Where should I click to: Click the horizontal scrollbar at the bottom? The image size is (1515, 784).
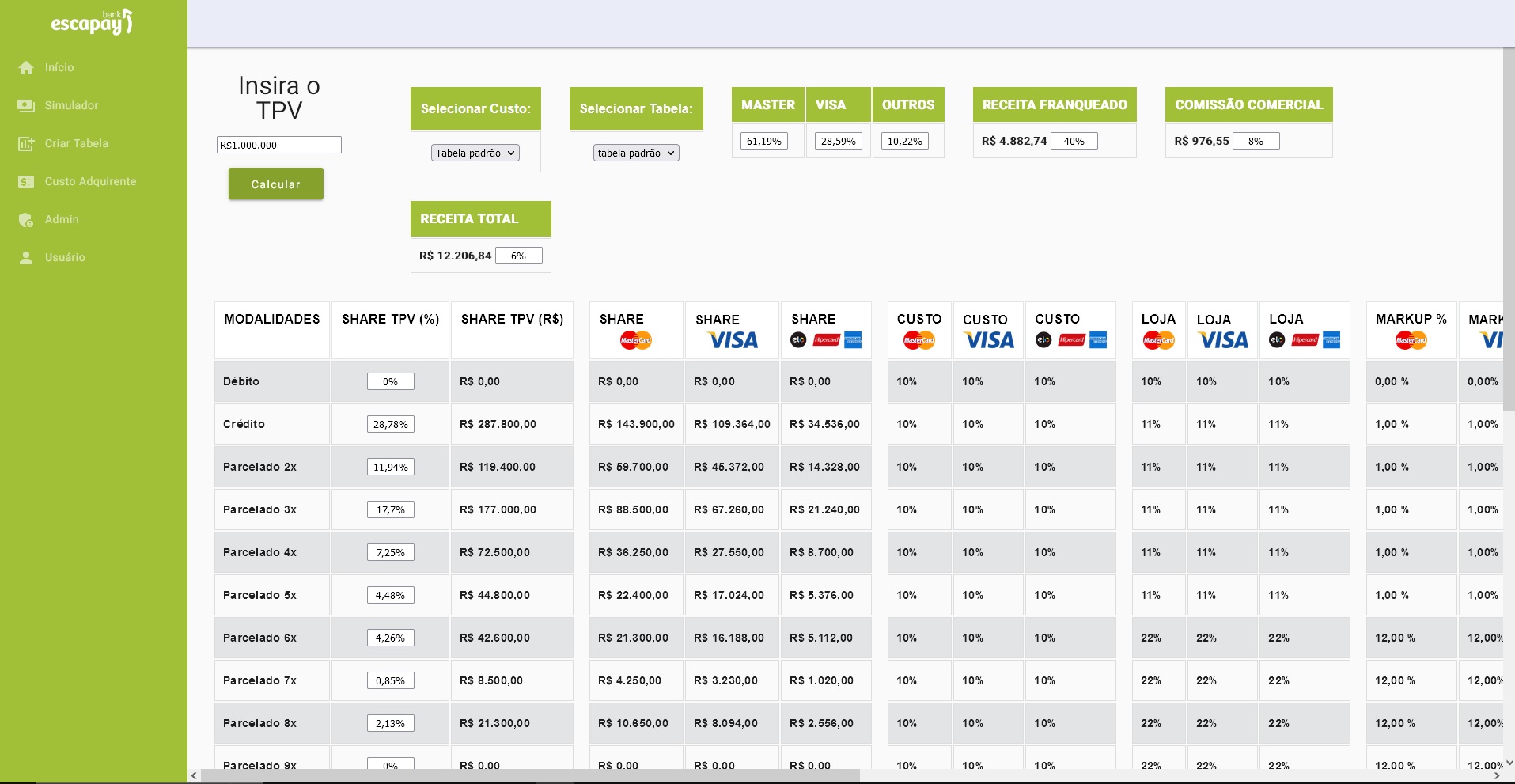point(530,776)
